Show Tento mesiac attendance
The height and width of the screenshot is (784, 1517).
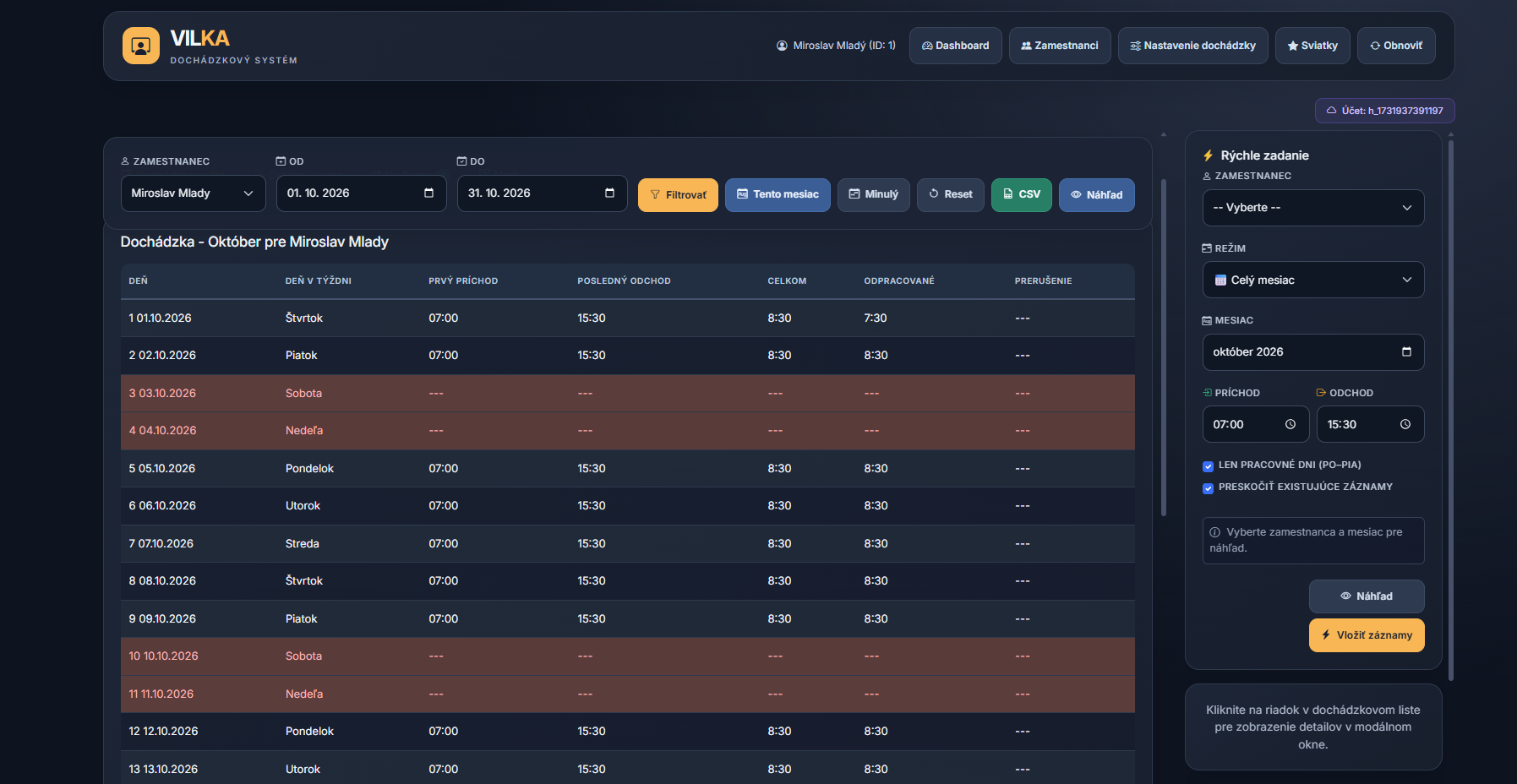pyautogui.click(x=778, y=195)
